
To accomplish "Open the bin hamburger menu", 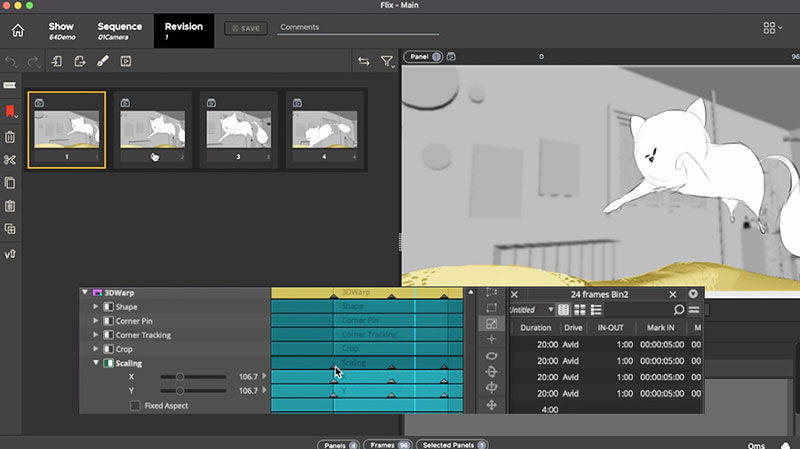I will [x=694, y=310].
